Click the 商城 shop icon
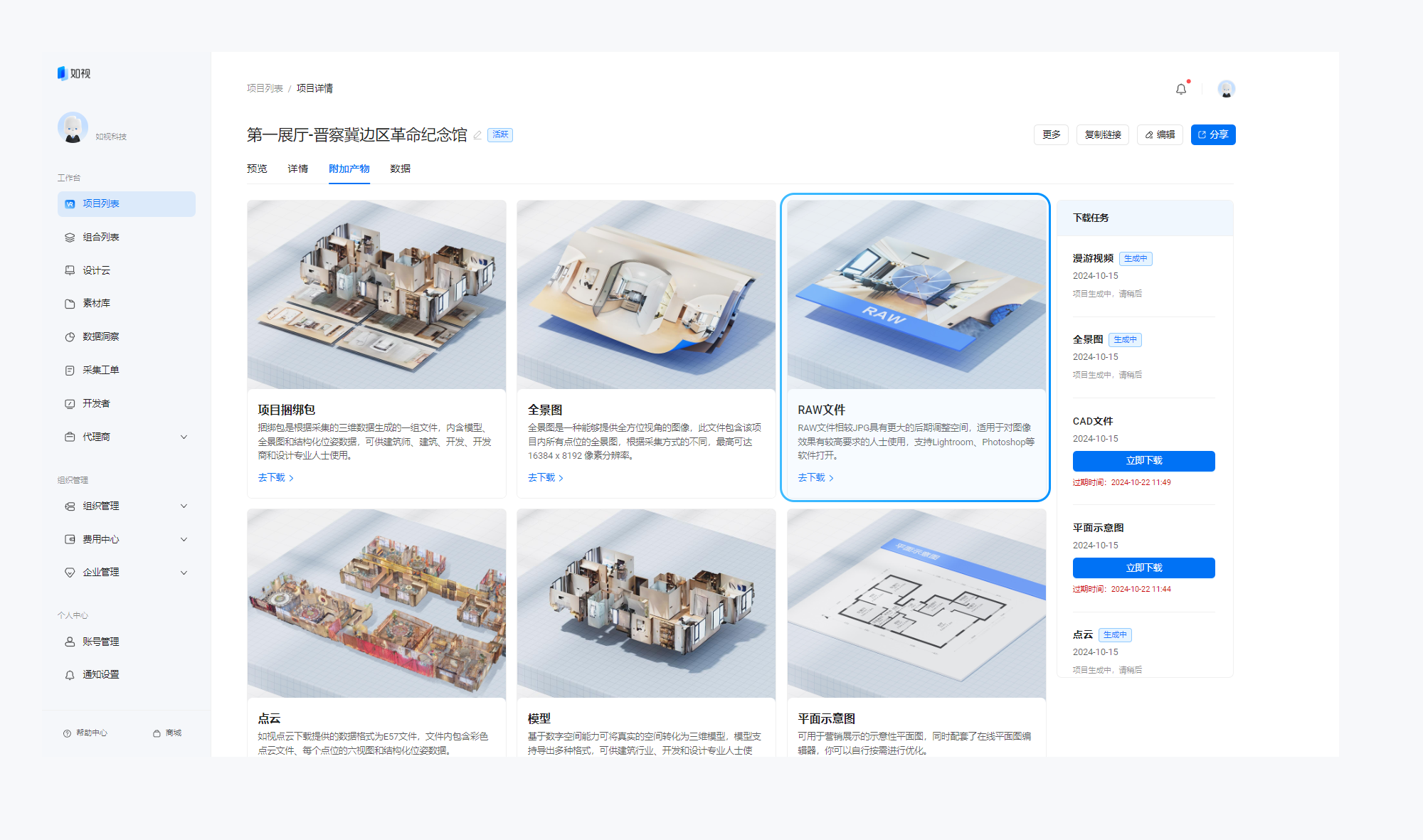This screenshot has width=1423, height=840. pyautogui.click(x=157, y=733)
